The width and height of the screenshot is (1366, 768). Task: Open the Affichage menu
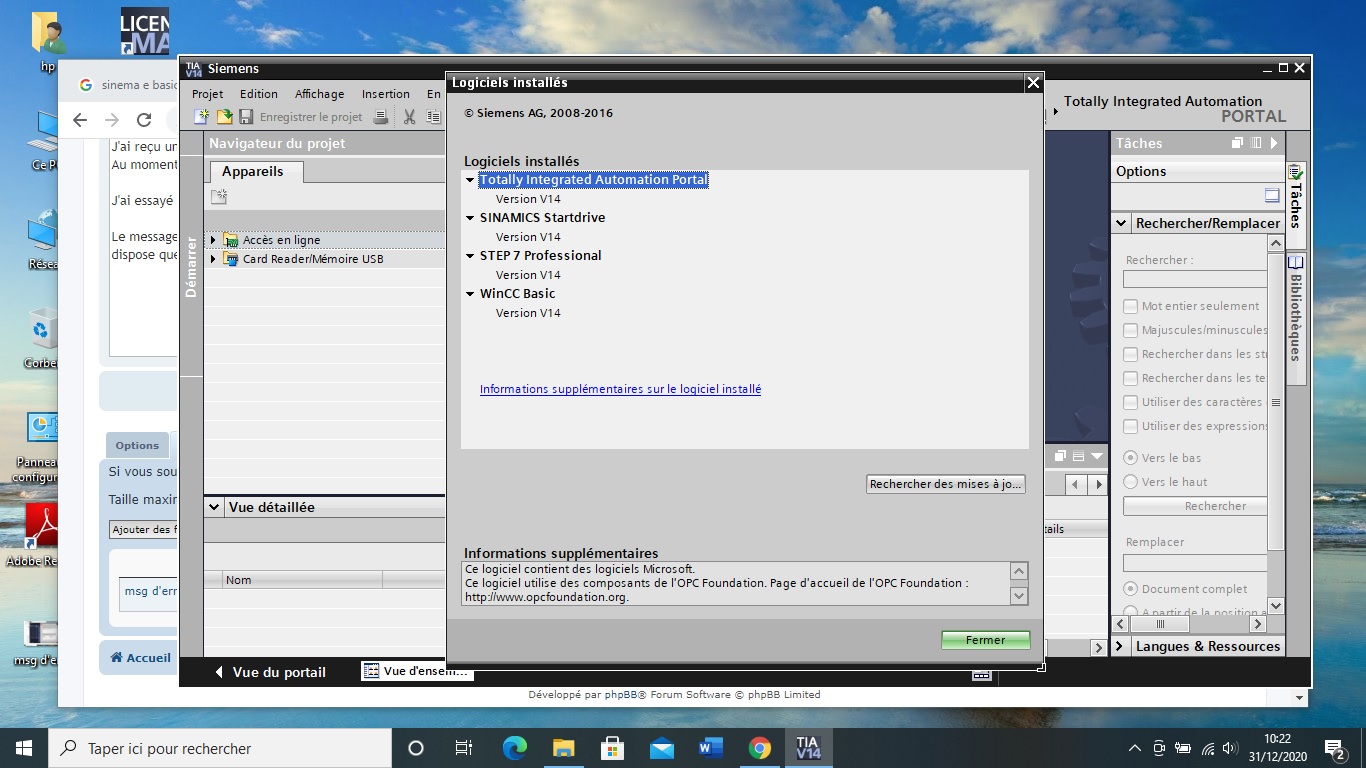(x=319, y=94)
